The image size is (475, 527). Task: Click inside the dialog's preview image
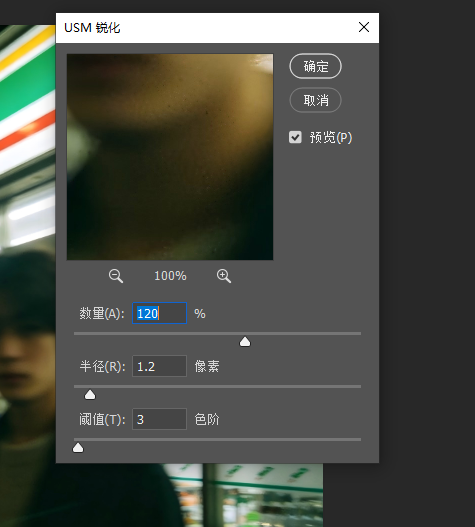point(170,157)
